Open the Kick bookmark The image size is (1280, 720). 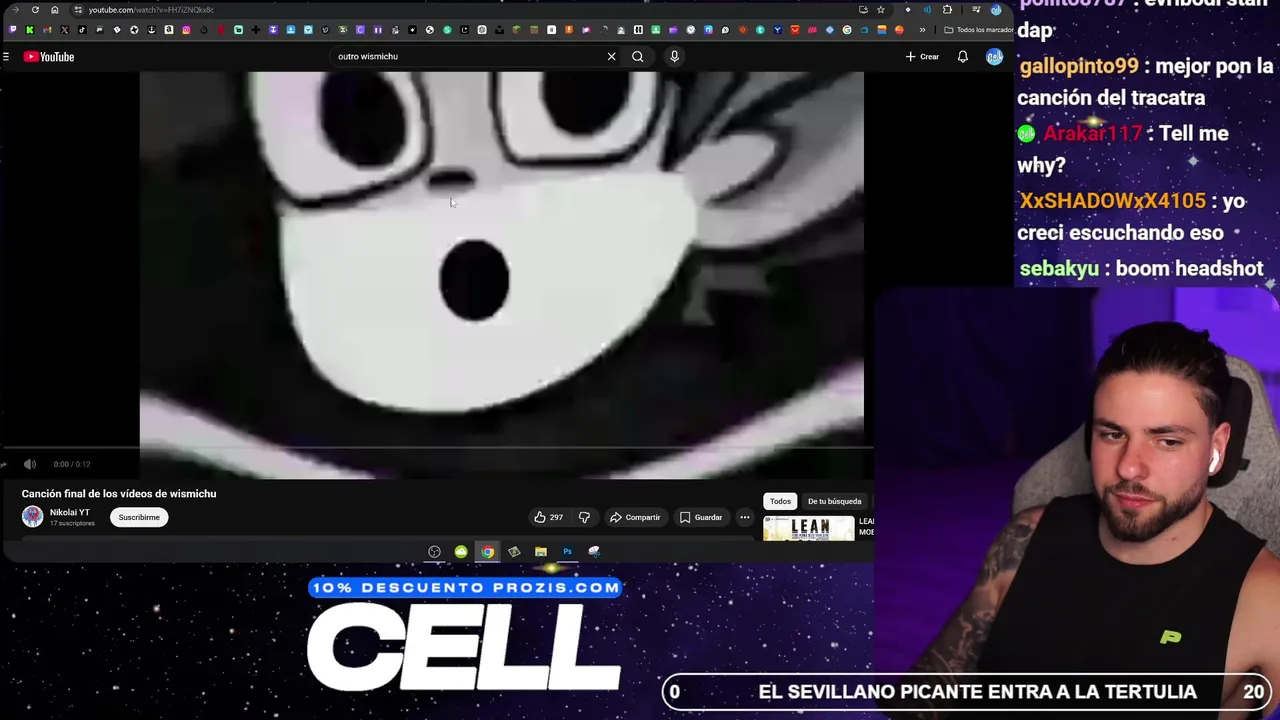(x=30, y=30)
